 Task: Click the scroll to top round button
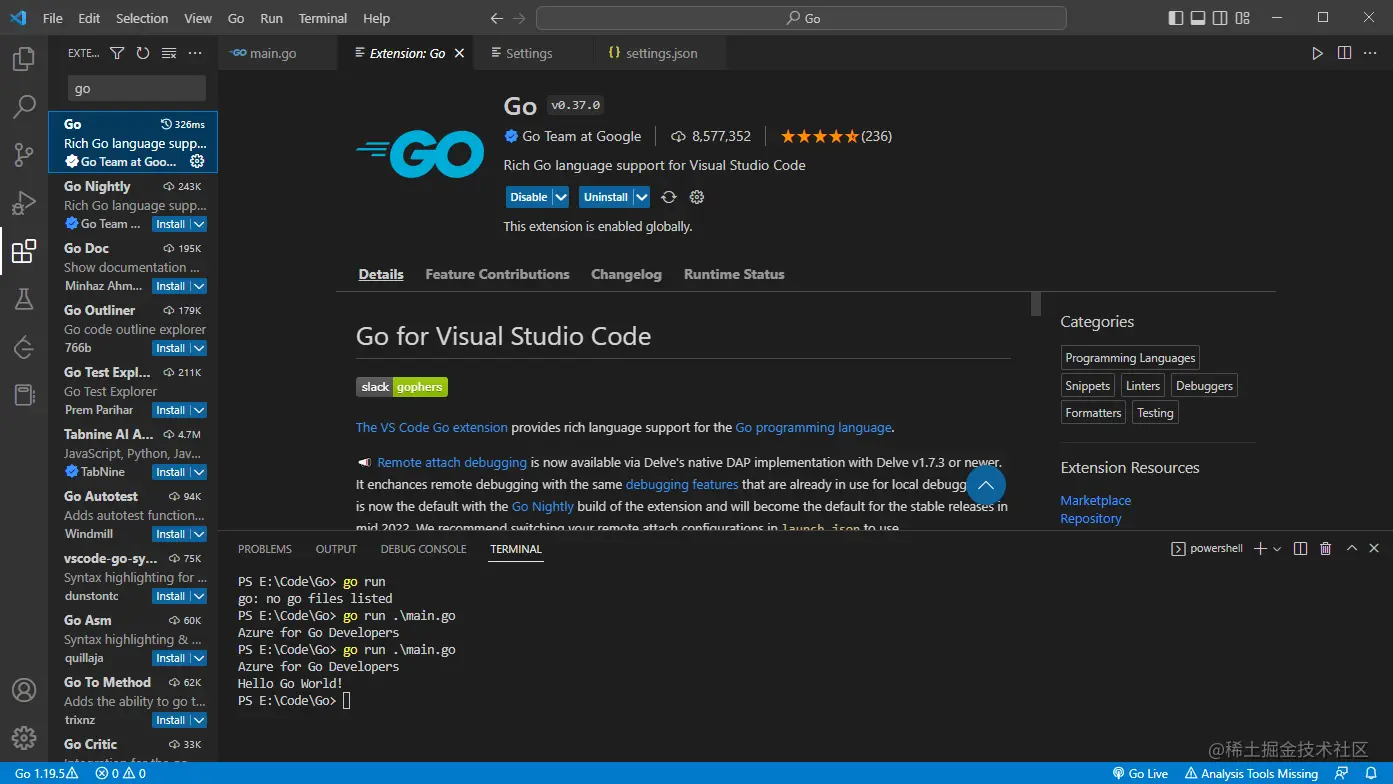click(x=985, y=485)
